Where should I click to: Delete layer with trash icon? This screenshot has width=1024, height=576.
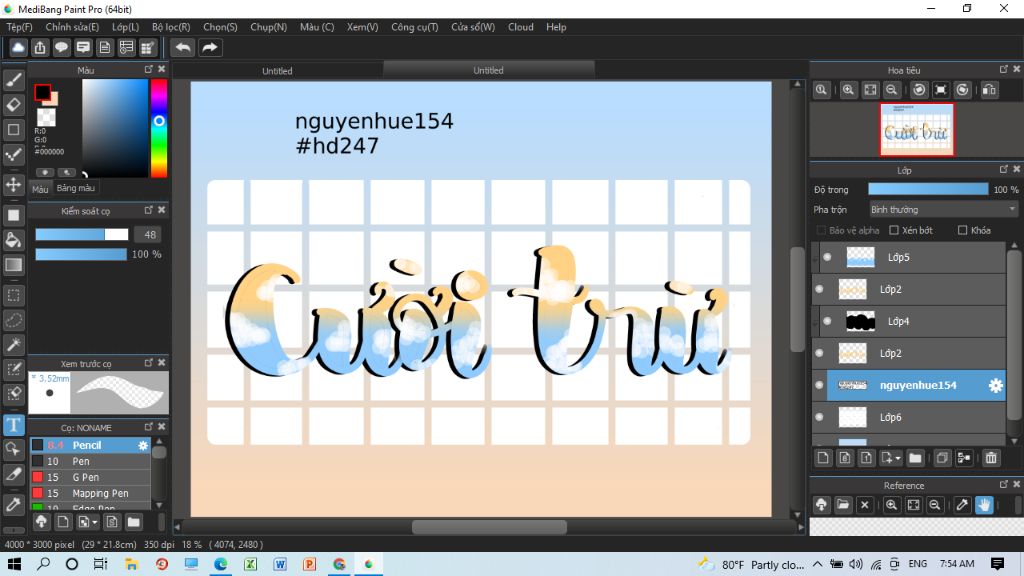991,458
